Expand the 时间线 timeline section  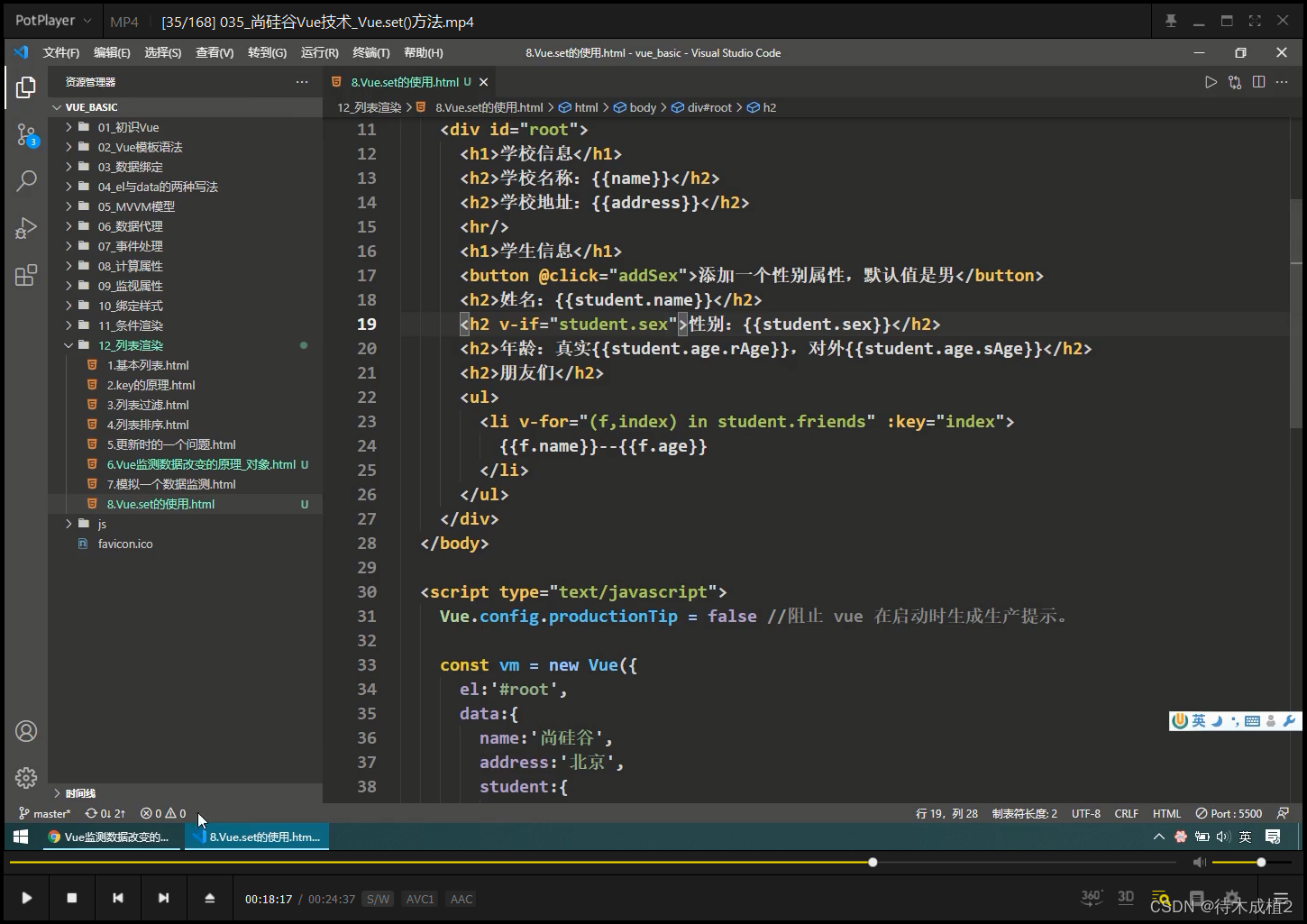pos(57,793)
